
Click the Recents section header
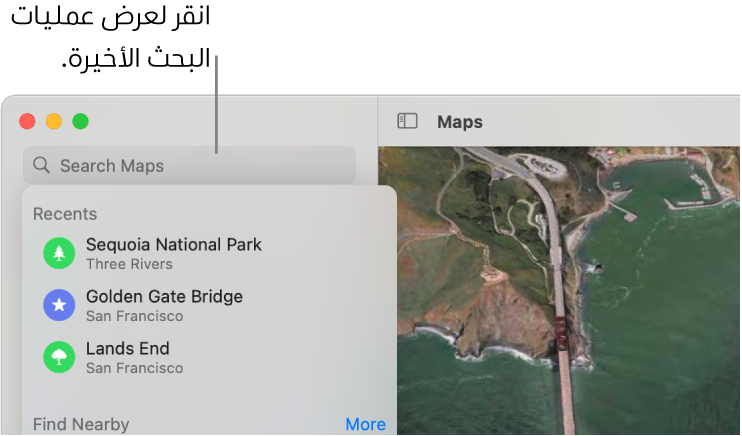coord(65,214)
